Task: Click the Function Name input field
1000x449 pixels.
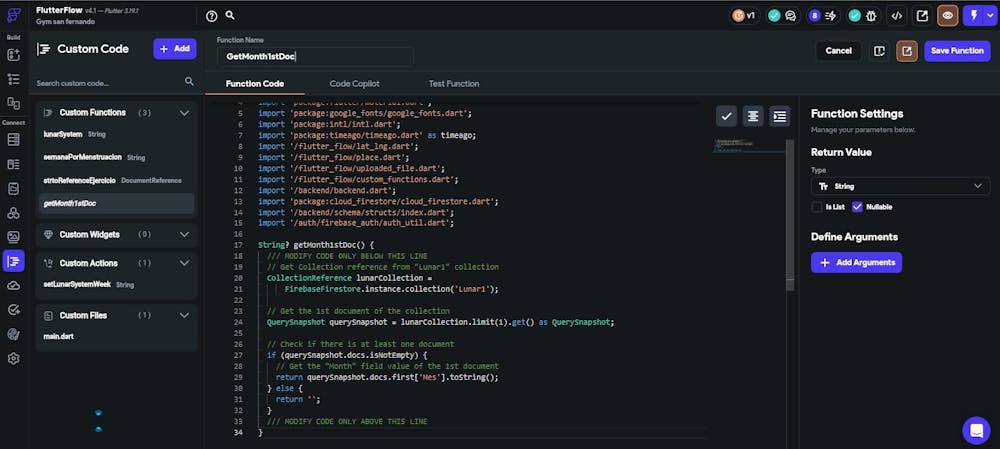Action: (x=314, y=57)
